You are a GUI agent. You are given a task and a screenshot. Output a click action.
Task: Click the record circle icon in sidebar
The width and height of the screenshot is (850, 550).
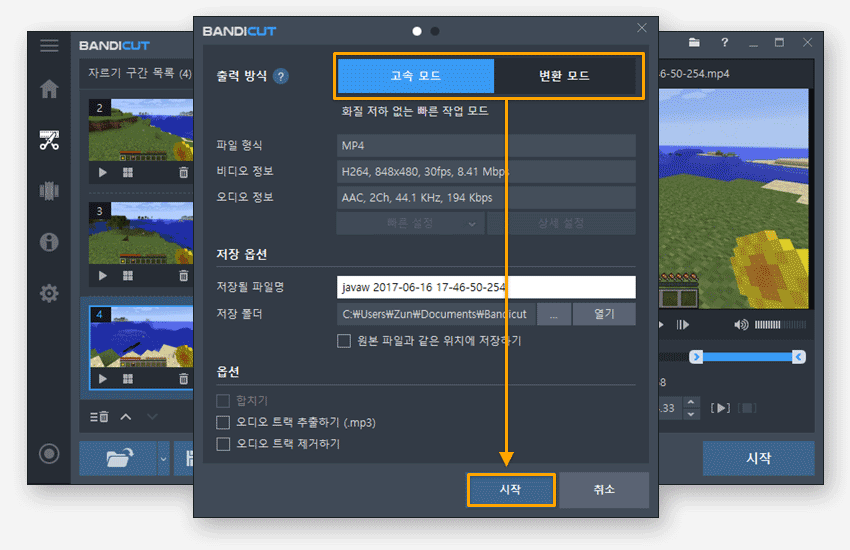[49, 454]
